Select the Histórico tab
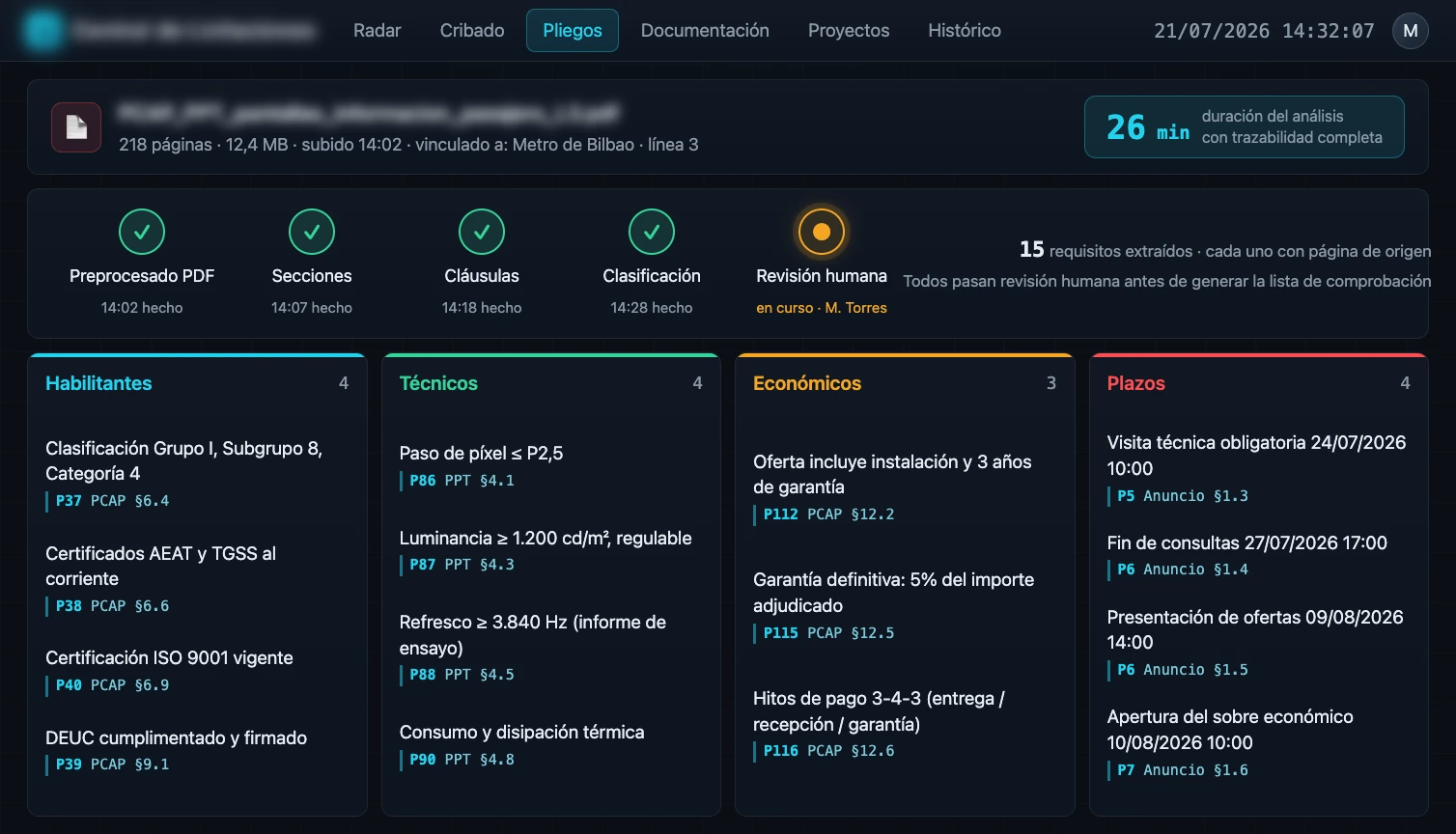 coord(965,31)
